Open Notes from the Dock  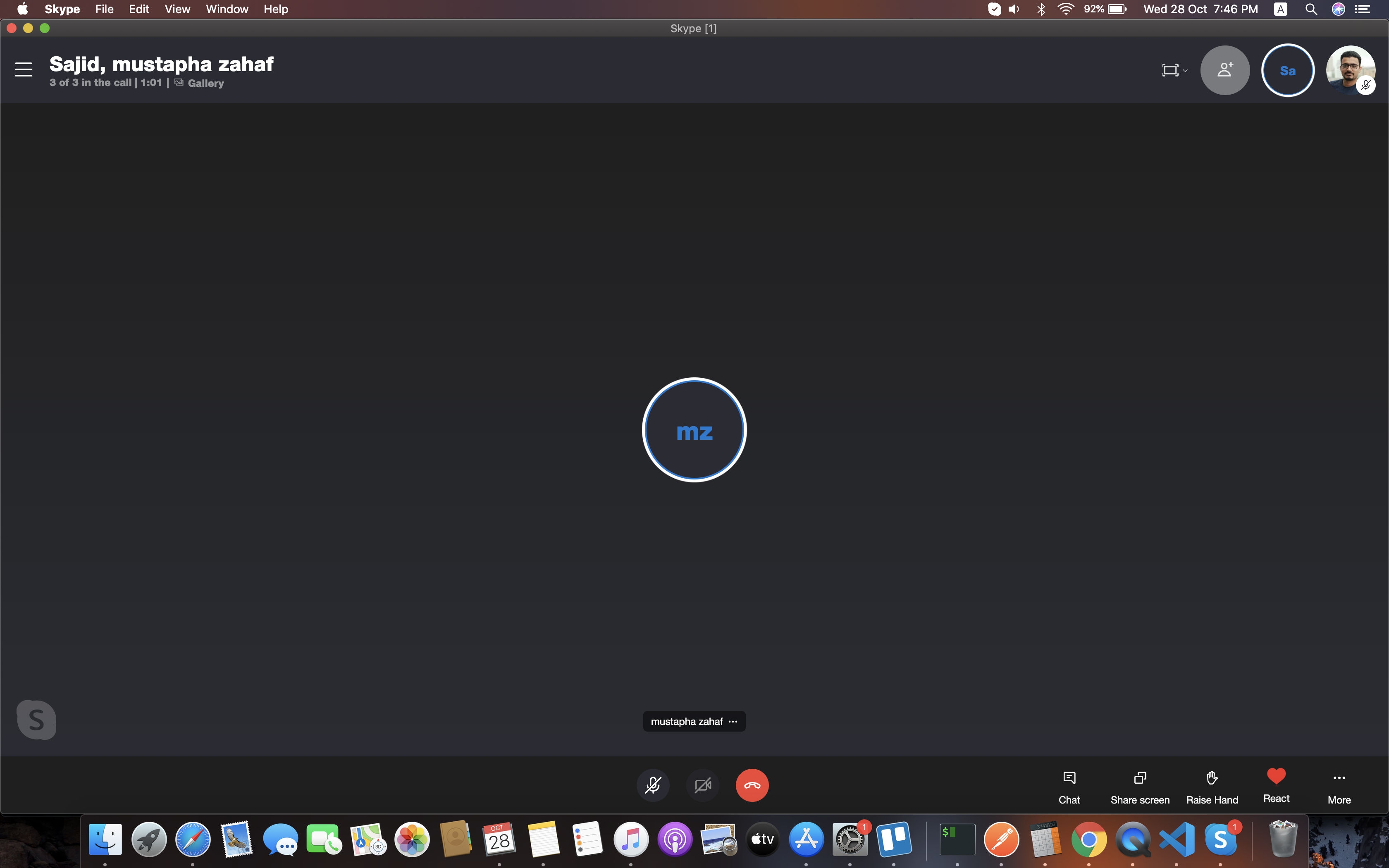click(544, 839)
